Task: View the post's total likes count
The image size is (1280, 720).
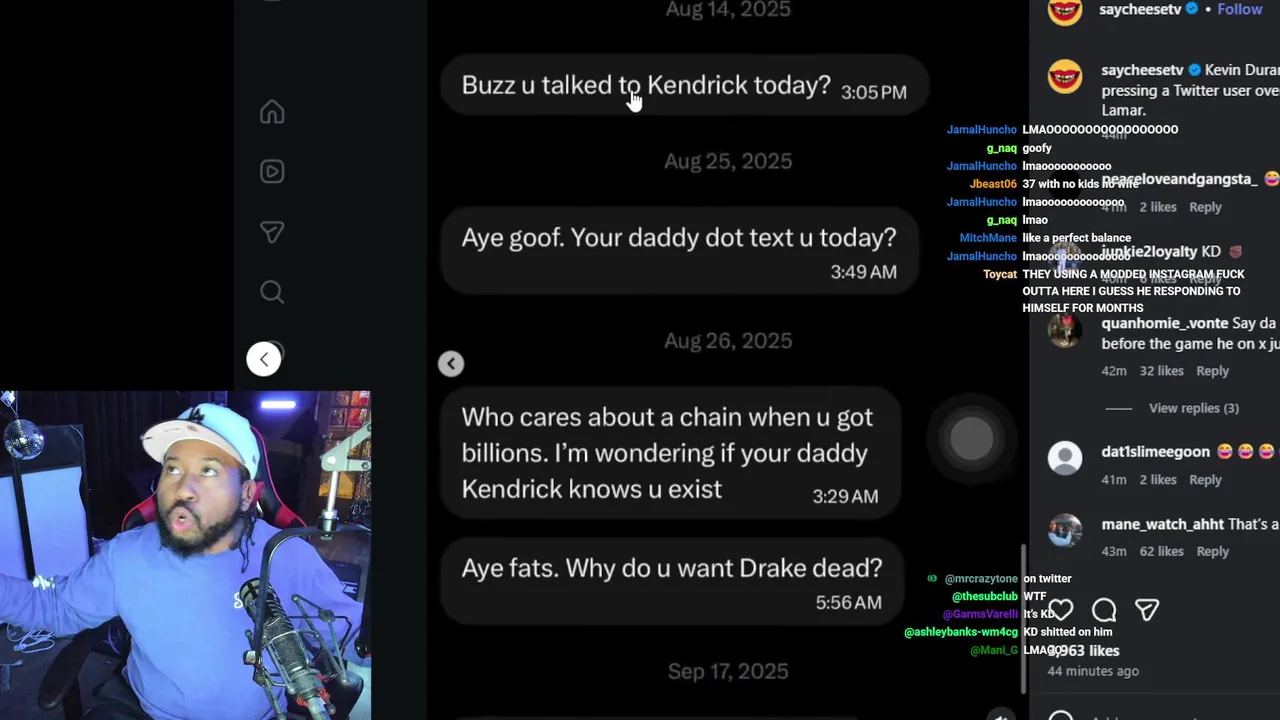Action: click(x=1083, y=651)
